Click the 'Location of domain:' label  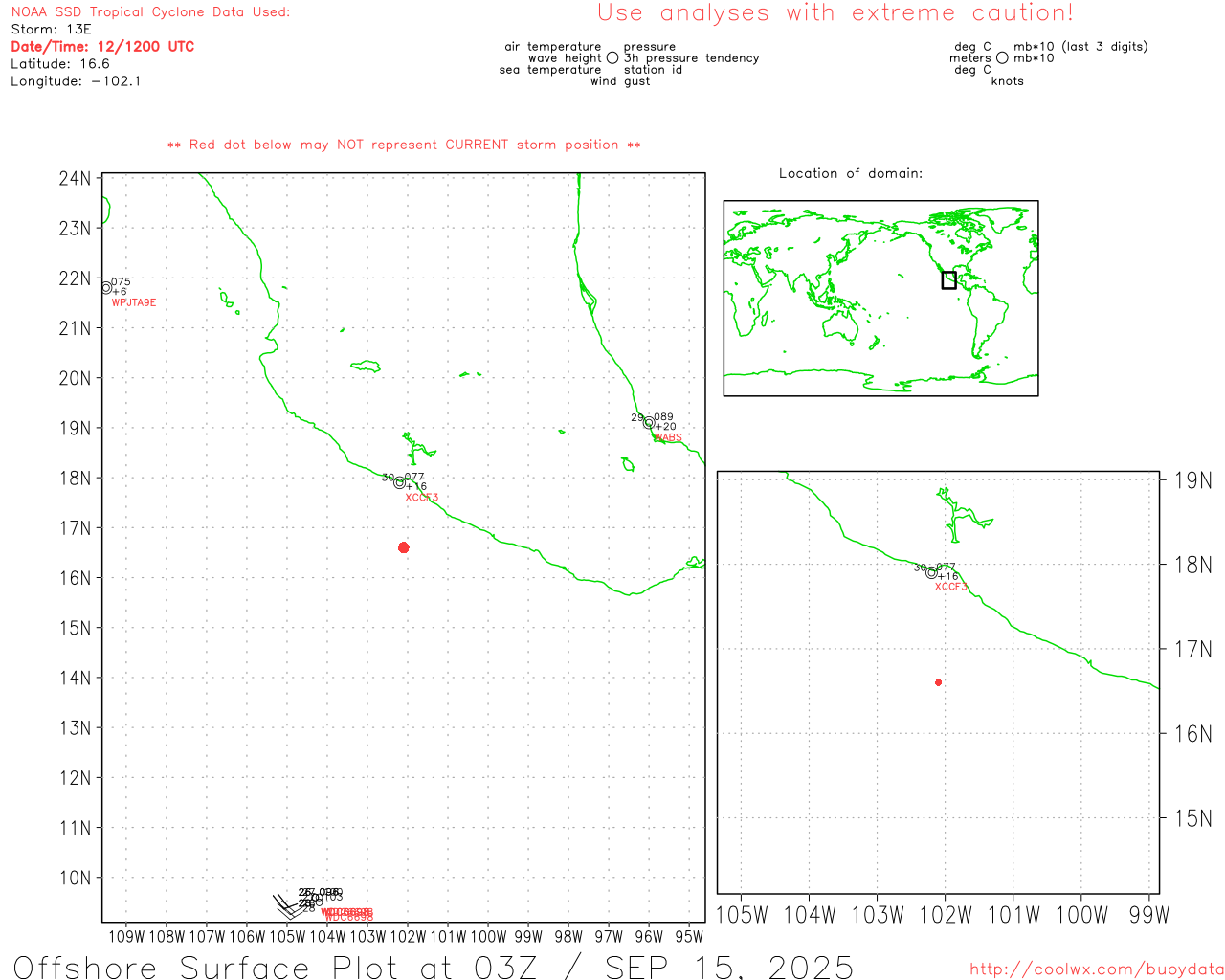(851, 173)
